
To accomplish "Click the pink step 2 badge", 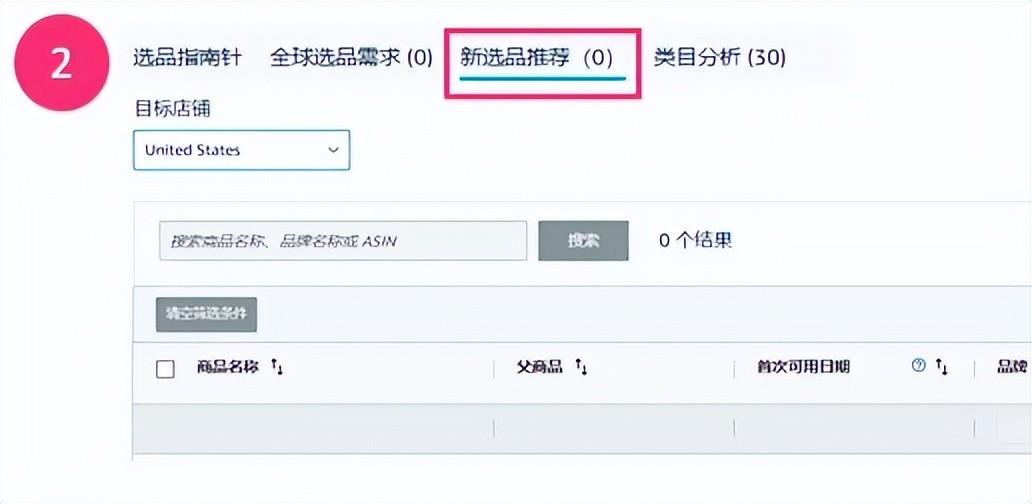I will click(61, 62).
